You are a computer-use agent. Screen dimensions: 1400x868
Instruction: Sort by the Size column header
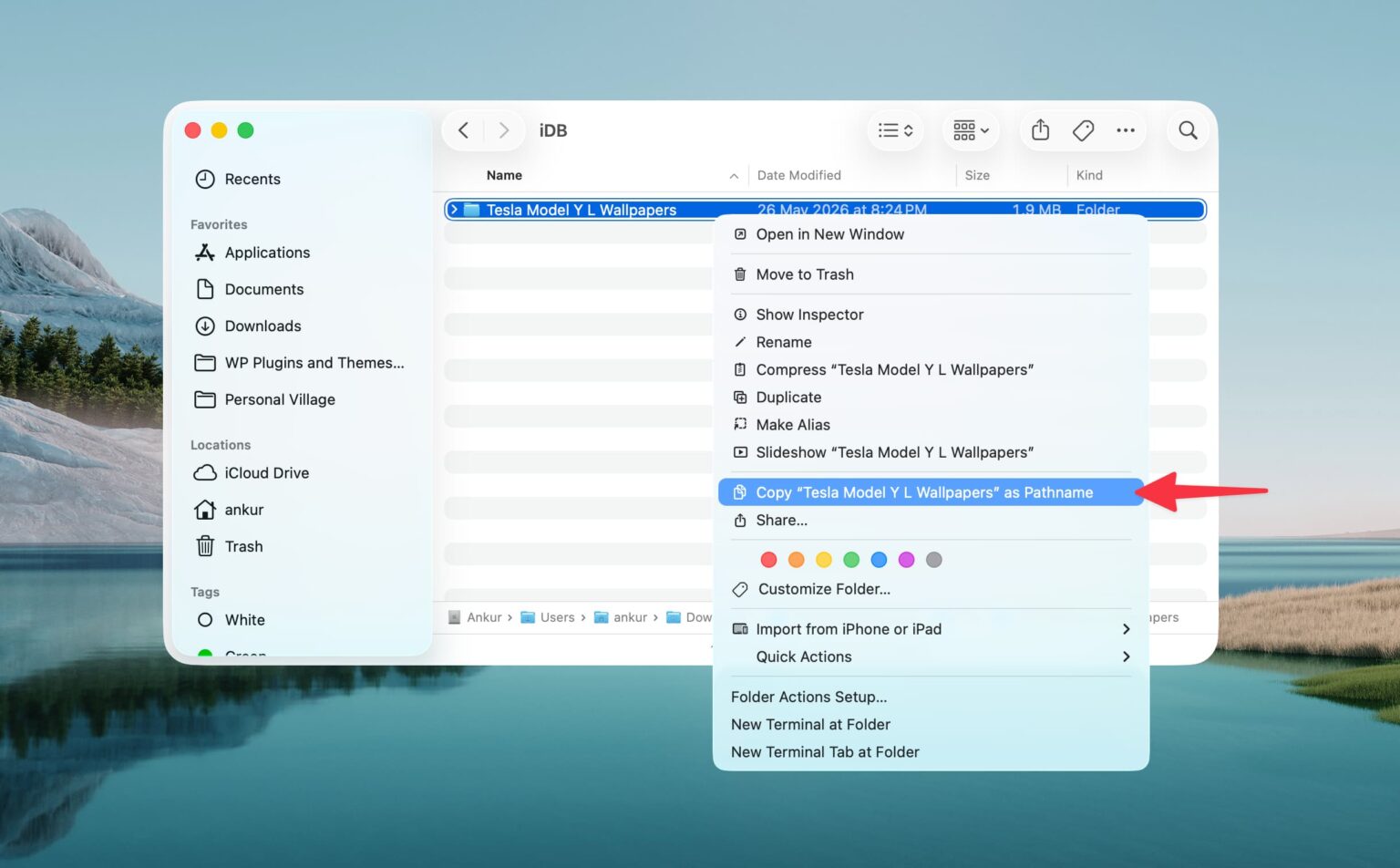click(x=977, y=175)
